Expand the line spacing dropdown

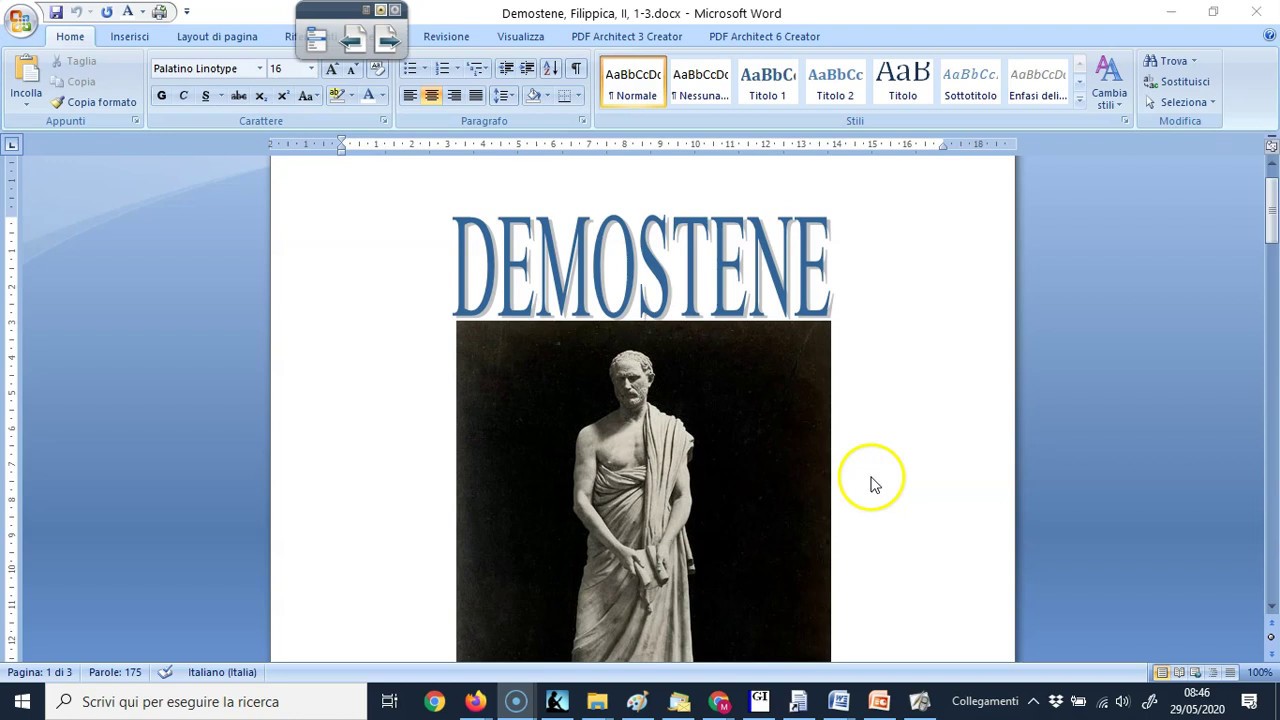[512, 96]
